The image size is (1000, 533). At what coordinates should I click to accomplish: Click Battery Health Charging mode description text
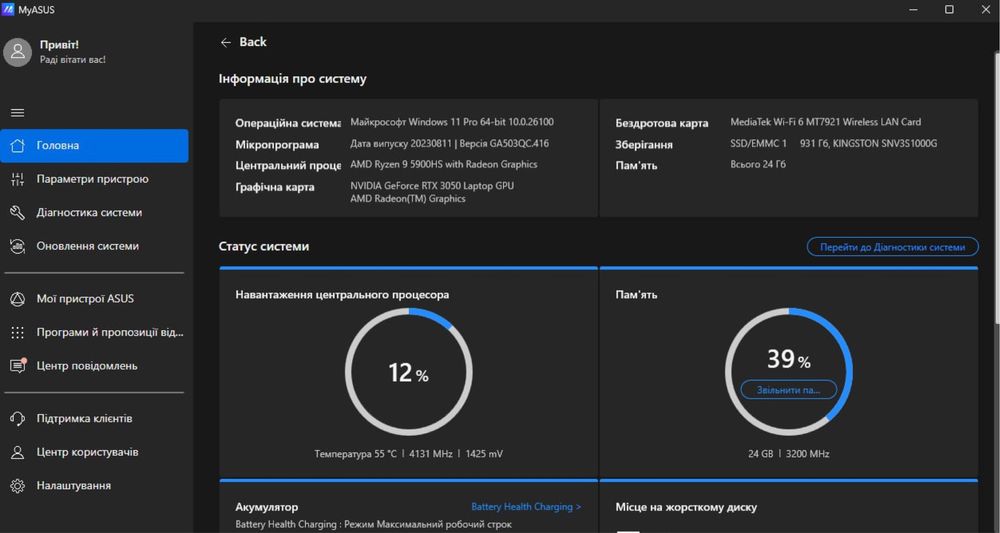373,524
